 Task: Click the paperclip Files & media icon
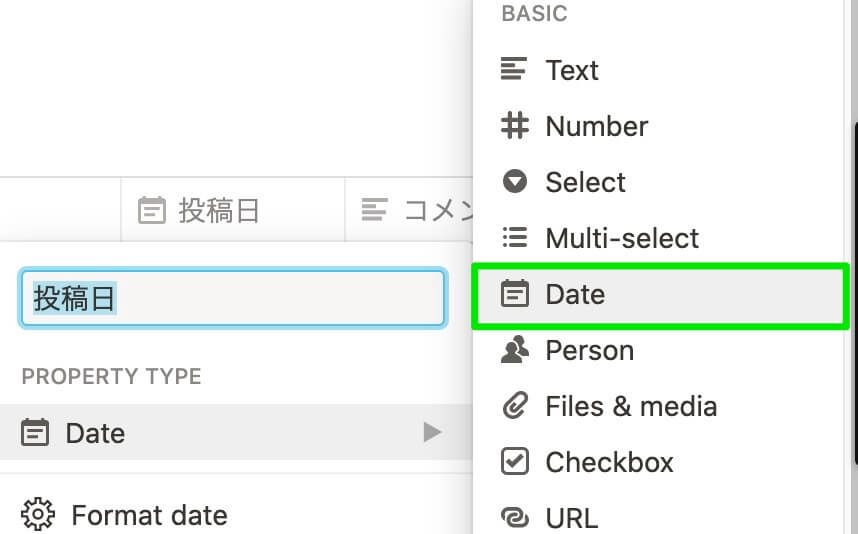(x=515, y=405)
